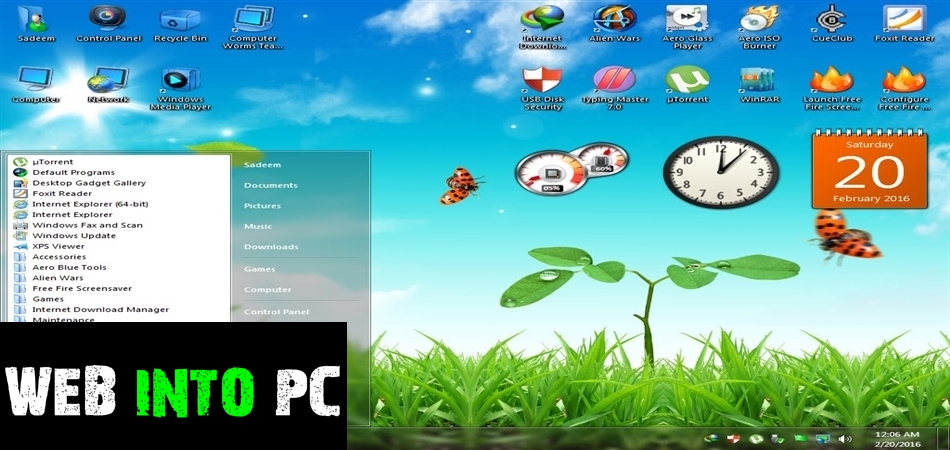Image resolution: width=950 pixels, height=450 pixels.
Task: Open Games in Start menu right pane
Action: tap(259, 269)
